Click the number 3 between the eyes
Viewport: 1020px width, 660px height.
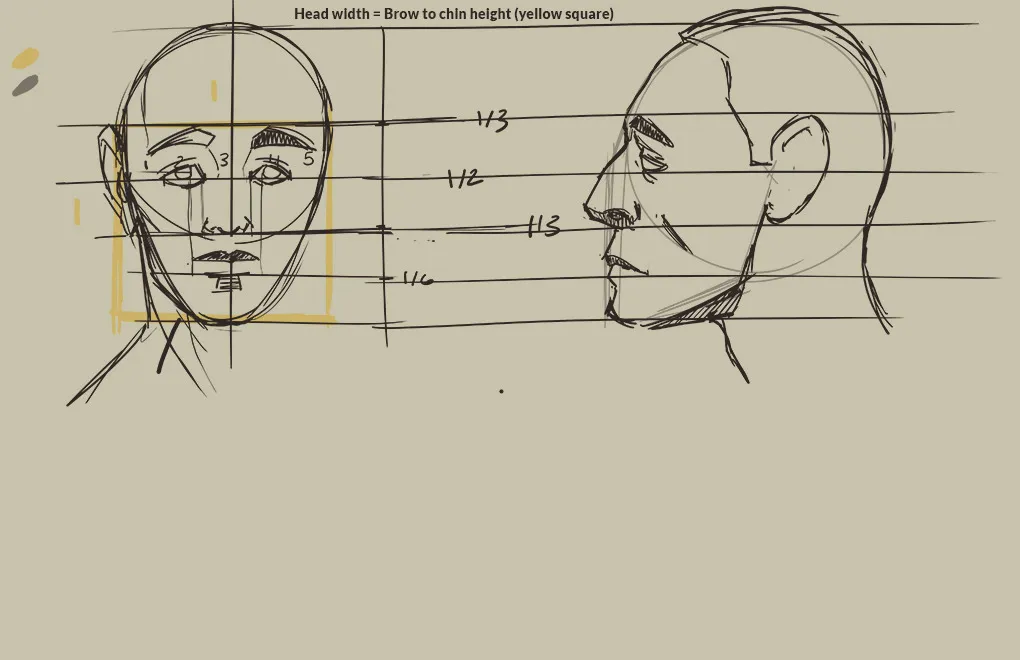coord(224,160)
